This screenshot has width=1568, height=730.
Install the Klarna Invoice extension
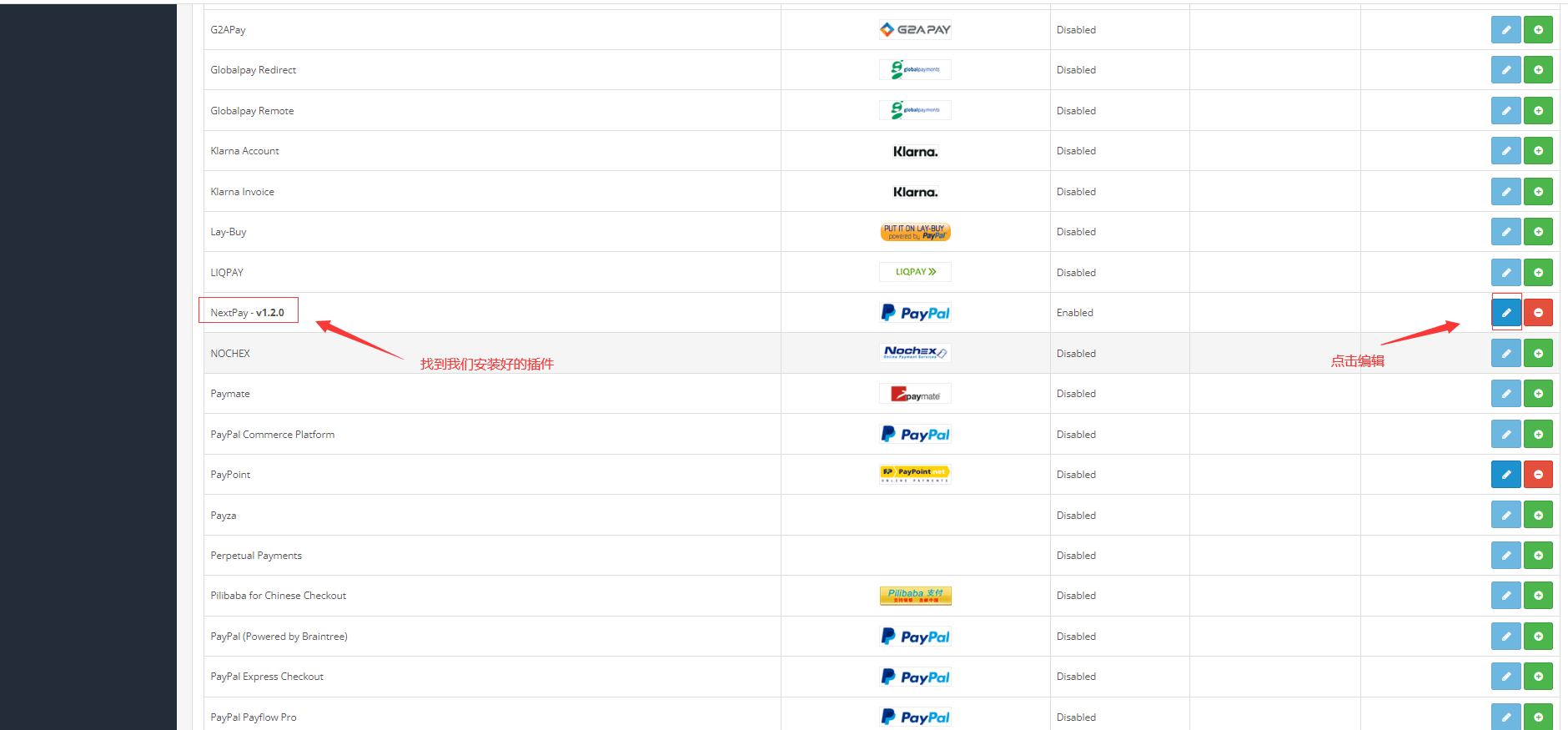(x=1538, y=192)
